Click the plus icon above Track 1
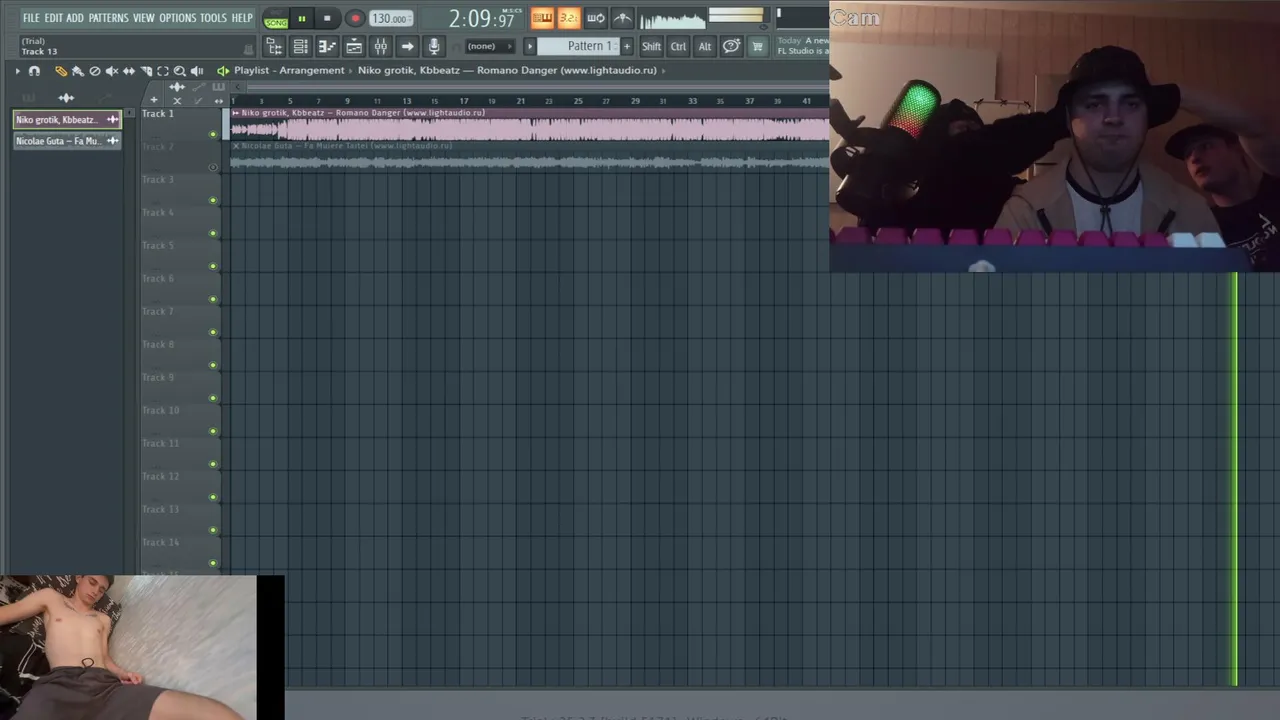This screenshot has width=1280, height=720. (x=153, y=100)
